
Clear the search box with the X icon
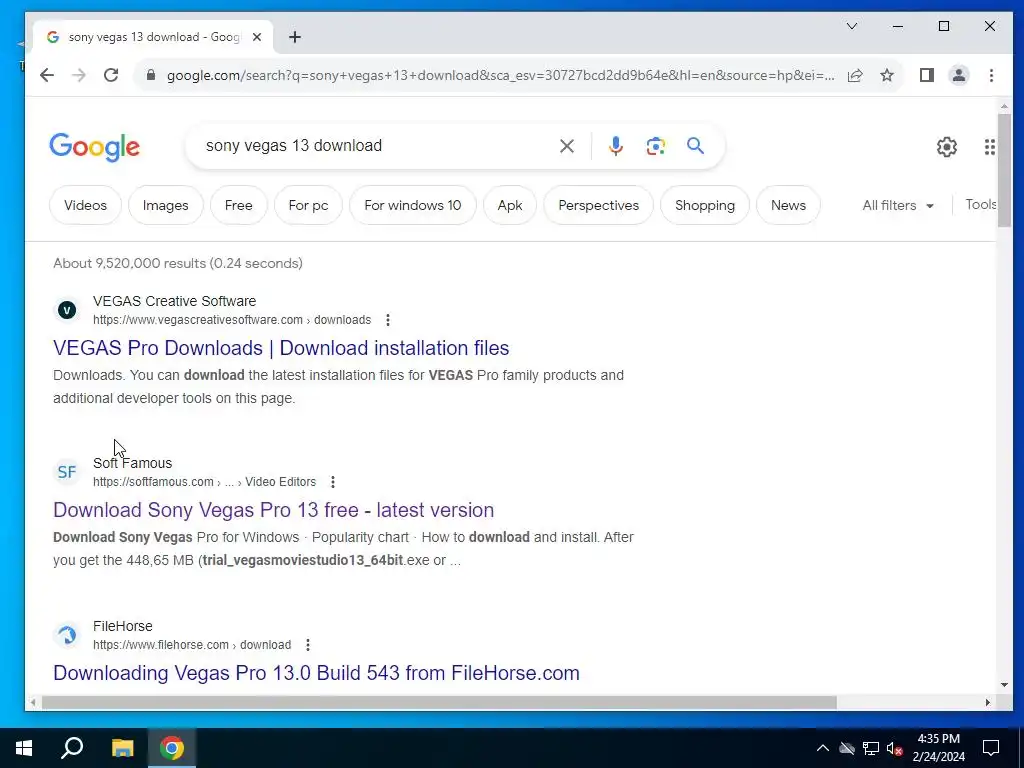[x=567, y=146]
